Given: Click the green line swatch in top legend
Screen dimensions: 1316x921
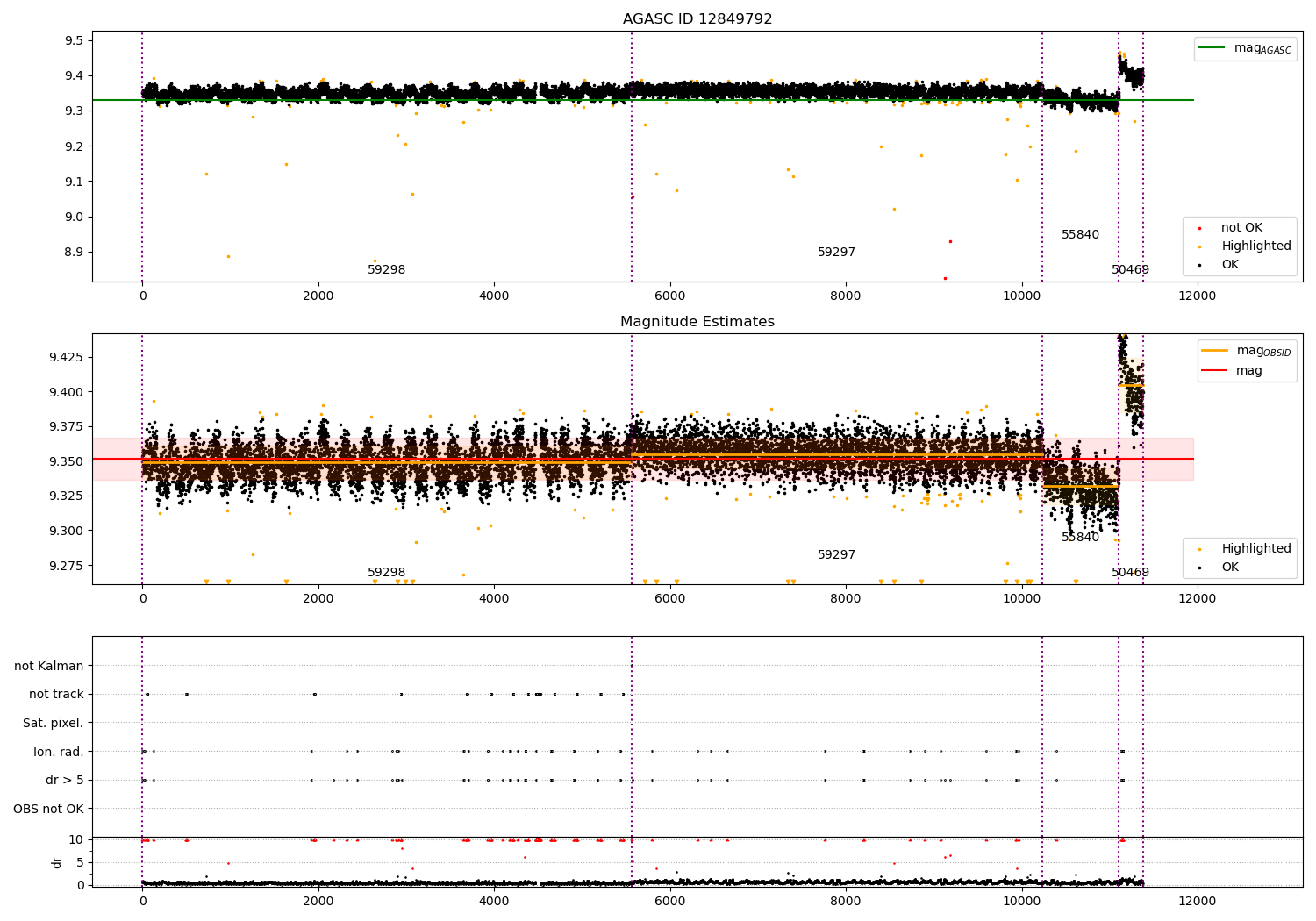Looking at the screenshot, I should point(1212,48).
